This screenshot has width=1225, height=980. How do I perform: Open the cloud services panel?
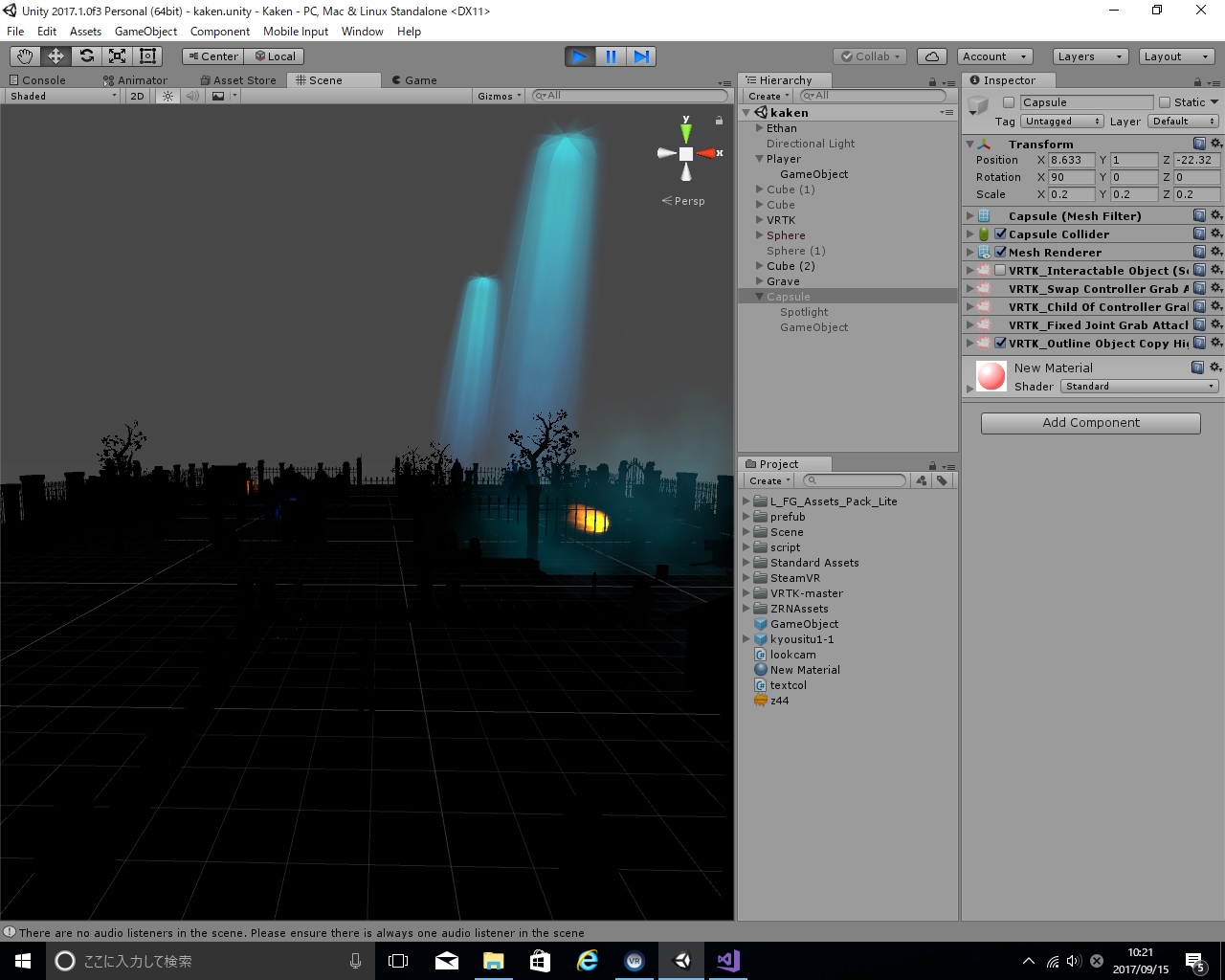[931, 56]
